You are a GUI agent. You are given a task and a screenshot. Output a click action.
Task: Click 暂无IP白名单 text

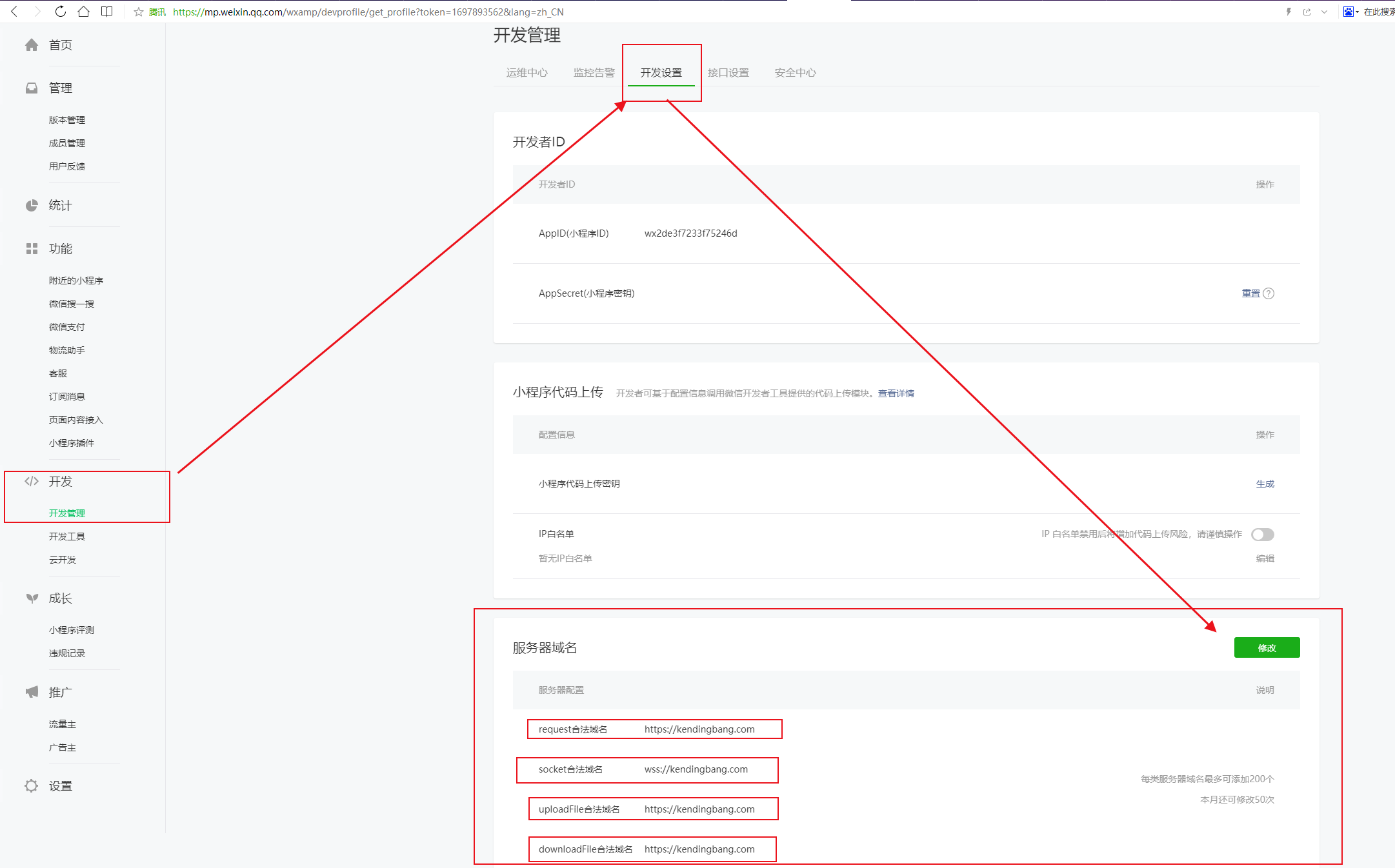coord(565,558)
